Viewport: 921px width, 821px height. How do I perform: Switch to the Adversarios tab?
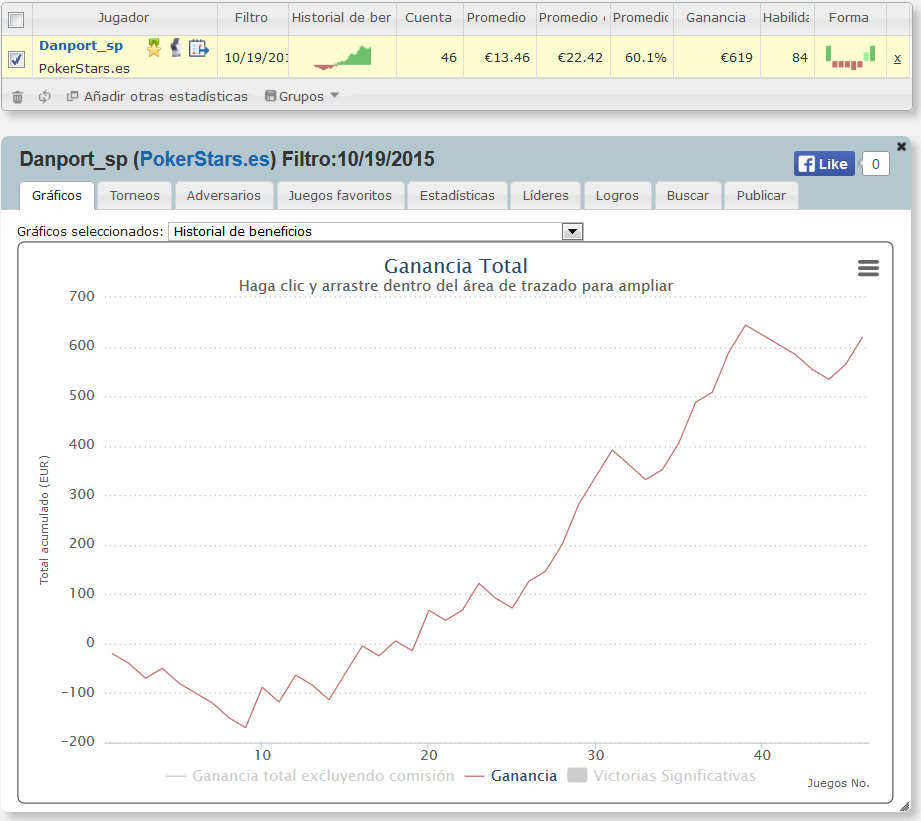[x=224, y=196]
